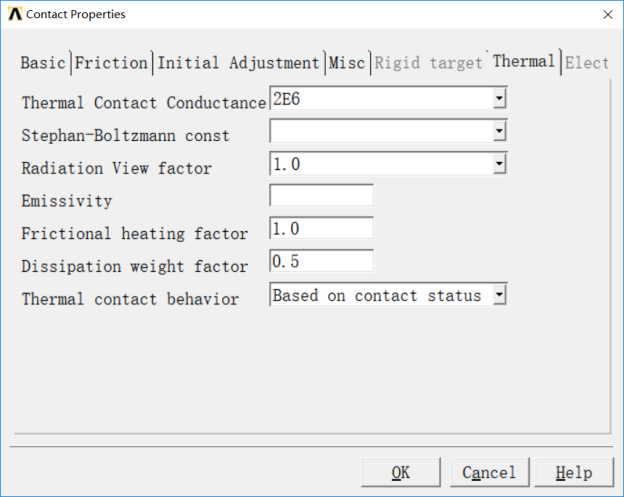Image resolution: width=624 pixels, height=497 pixels.
Task: Click the Thermal tab
Action: coord(523,62)
